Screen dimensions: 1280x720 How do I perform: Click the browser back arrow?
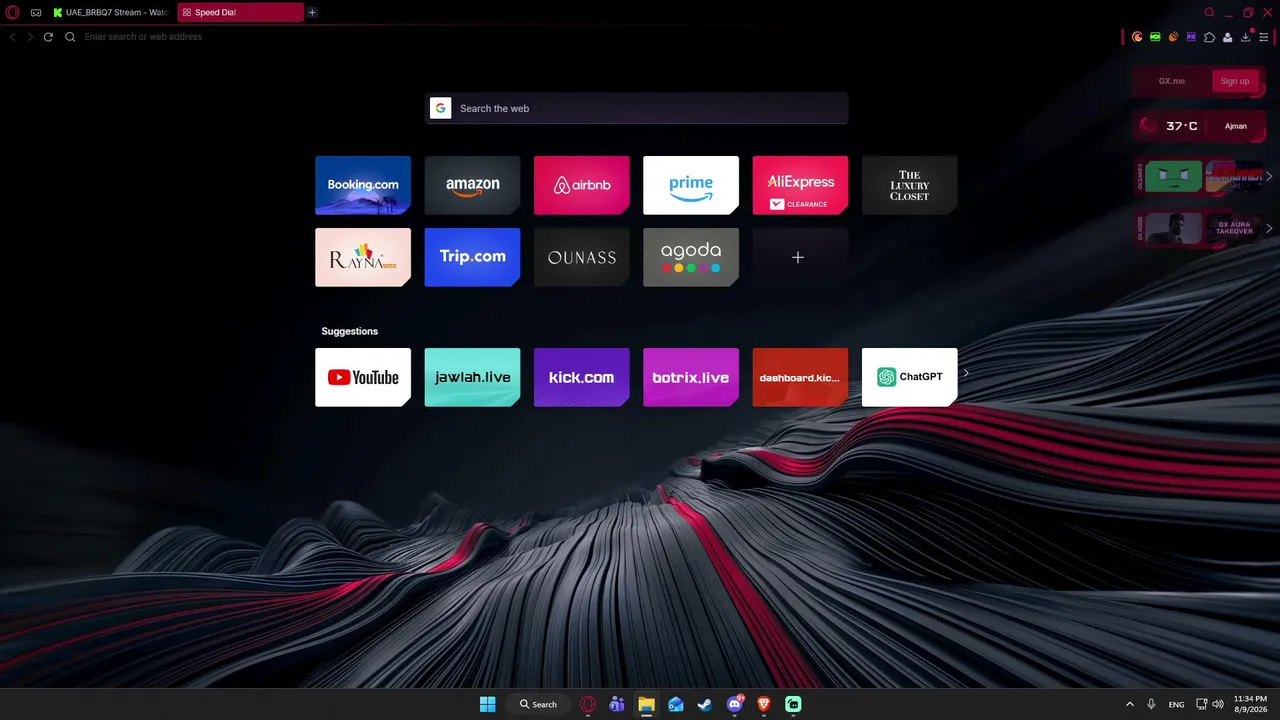click(x=13, y=37)
